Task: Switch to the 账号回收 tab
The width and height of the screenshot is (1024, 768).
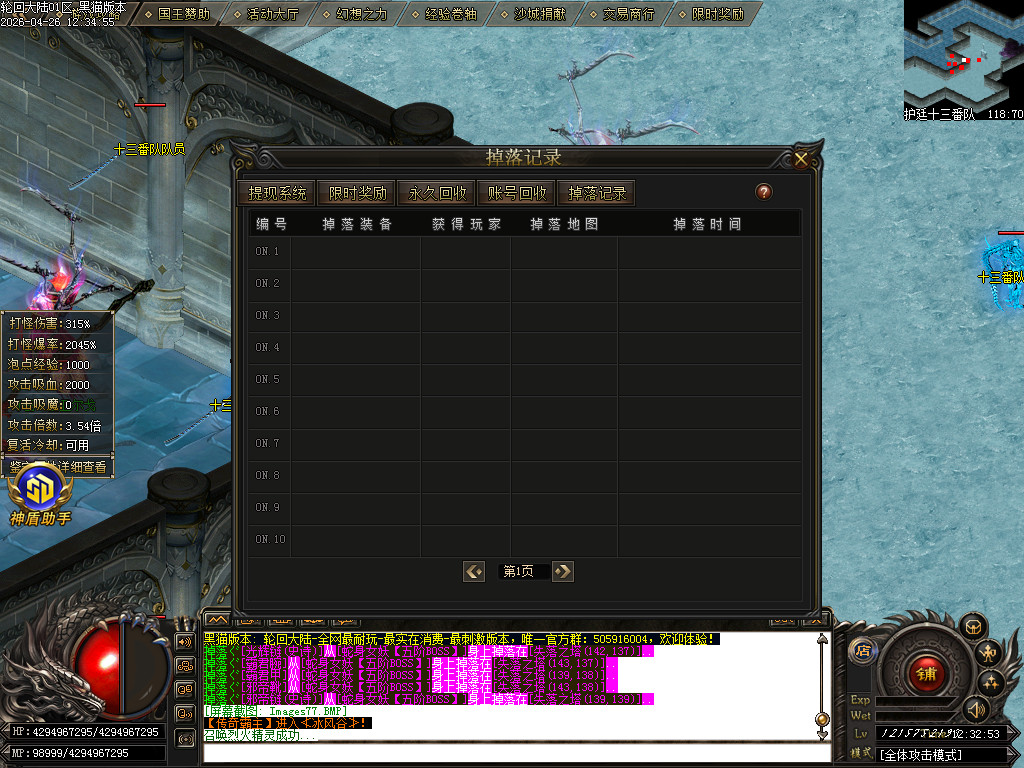Action: pyautogui.click(x=516, y=193)
